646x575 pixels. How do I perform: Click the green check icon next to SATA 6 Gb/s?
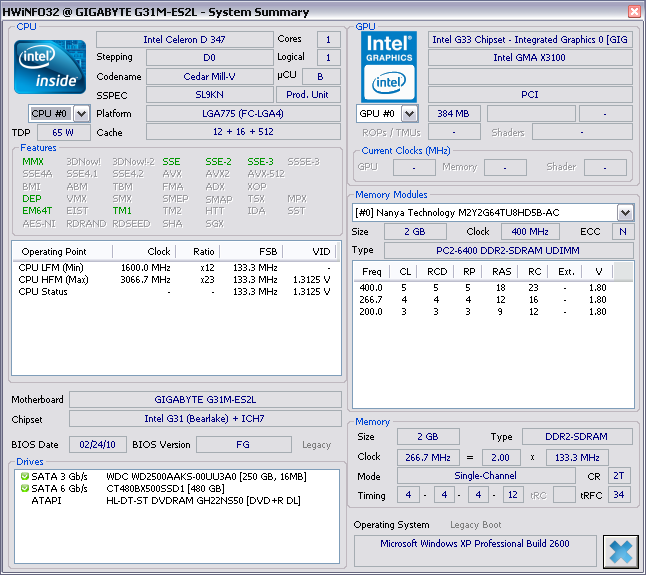pyautogui.click(x=25, y=488)
